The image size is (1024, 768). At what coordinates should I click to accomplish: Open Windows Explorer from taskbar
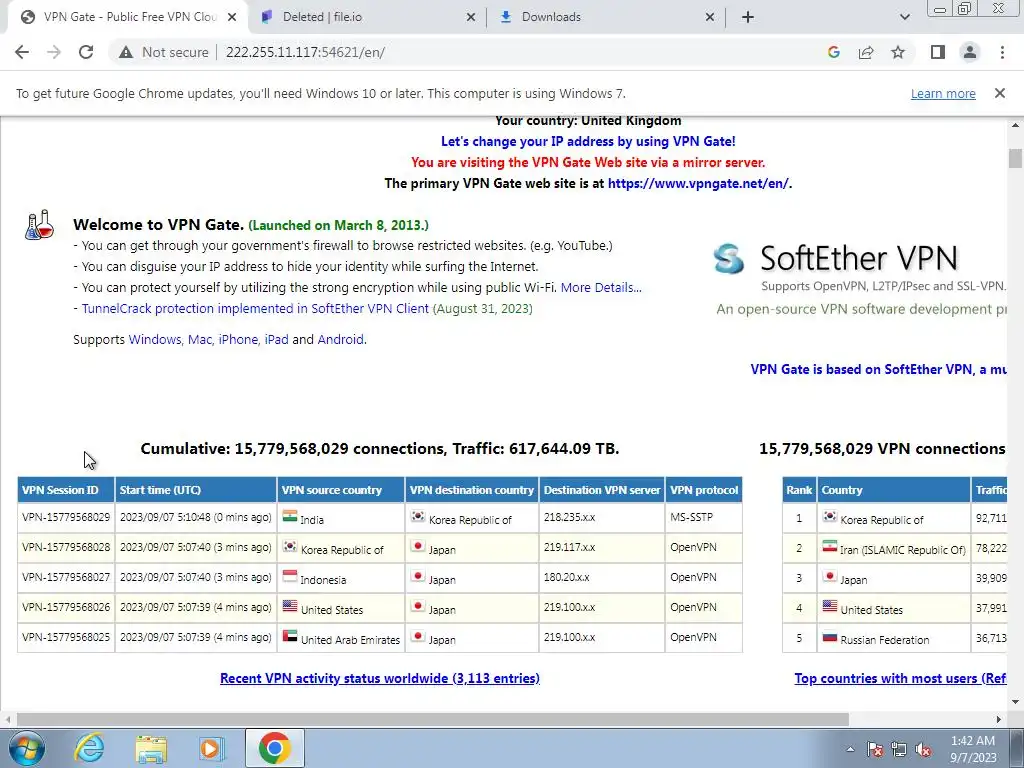point(151,748)
